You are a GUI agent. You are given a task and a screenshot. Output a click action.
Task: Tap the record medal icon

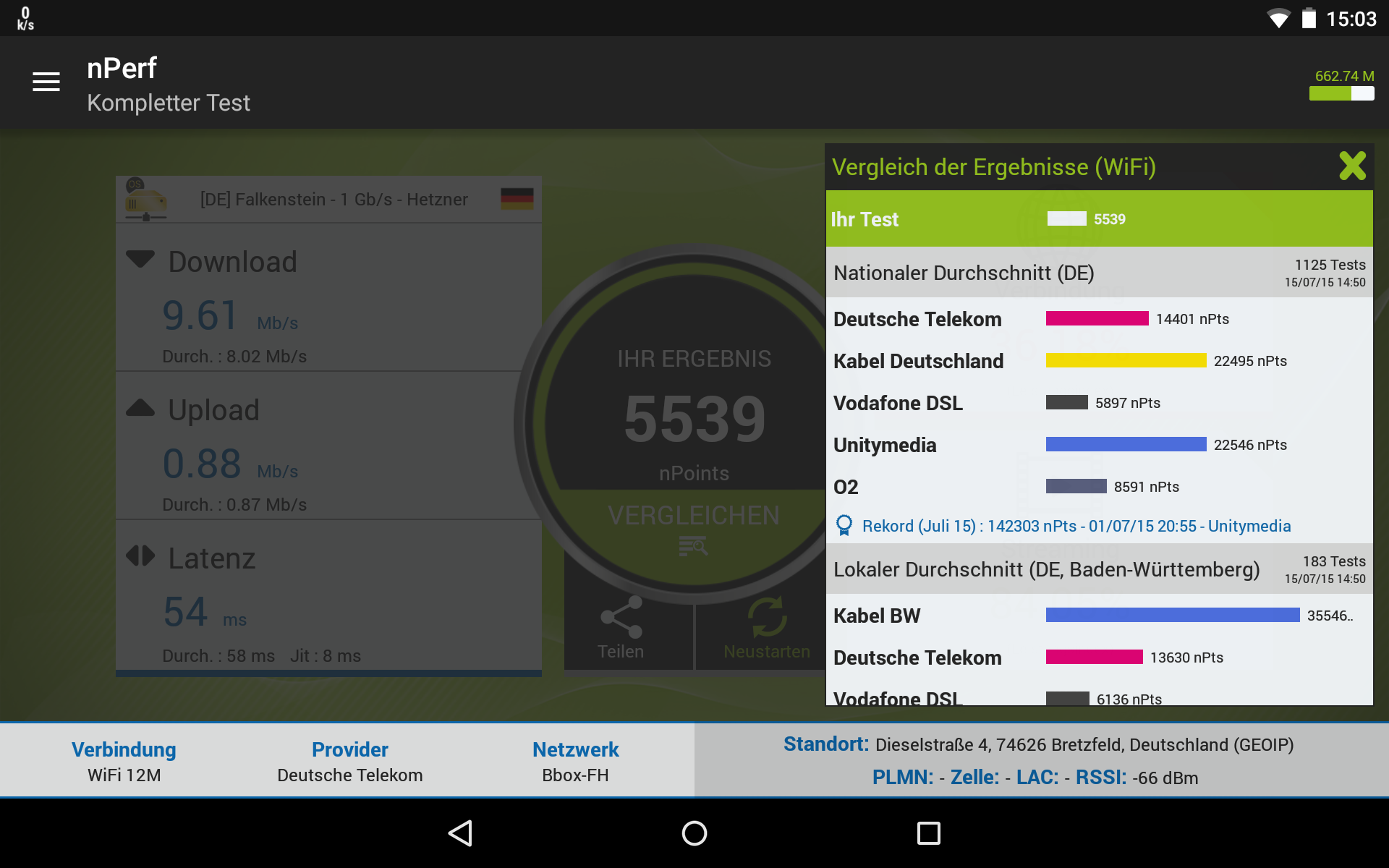[x=844, y=525]
